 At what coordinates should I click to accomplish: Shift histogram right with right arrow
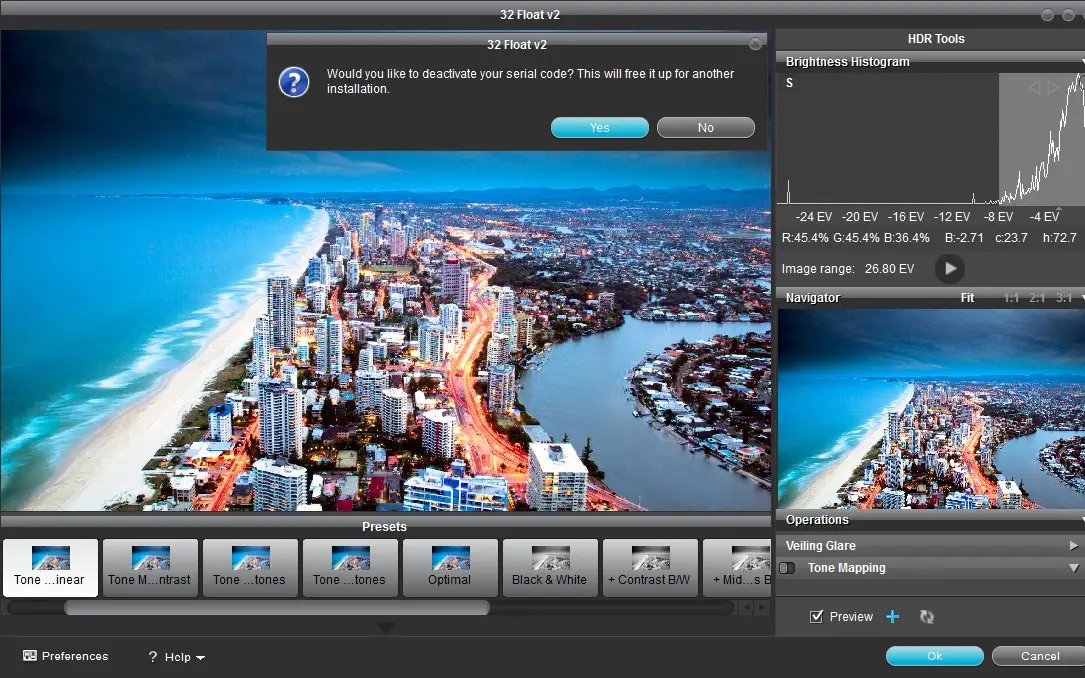[x=1053, y=88]
